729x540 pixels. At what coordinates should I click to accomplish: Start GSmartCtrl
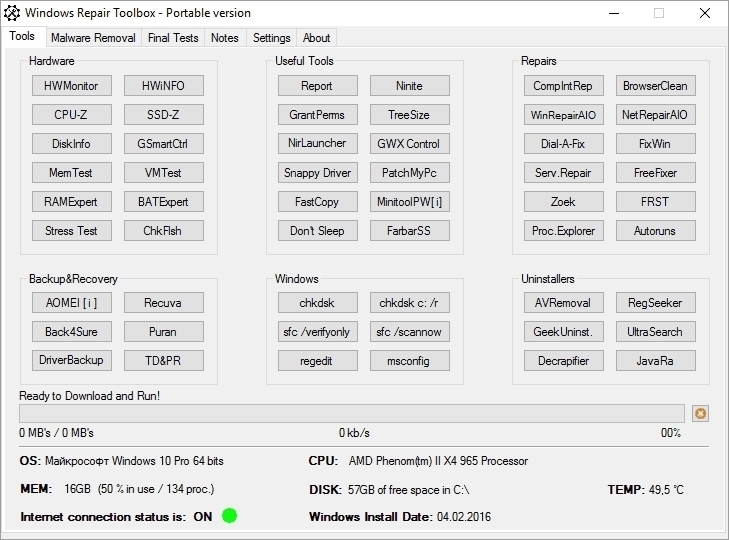164,144
